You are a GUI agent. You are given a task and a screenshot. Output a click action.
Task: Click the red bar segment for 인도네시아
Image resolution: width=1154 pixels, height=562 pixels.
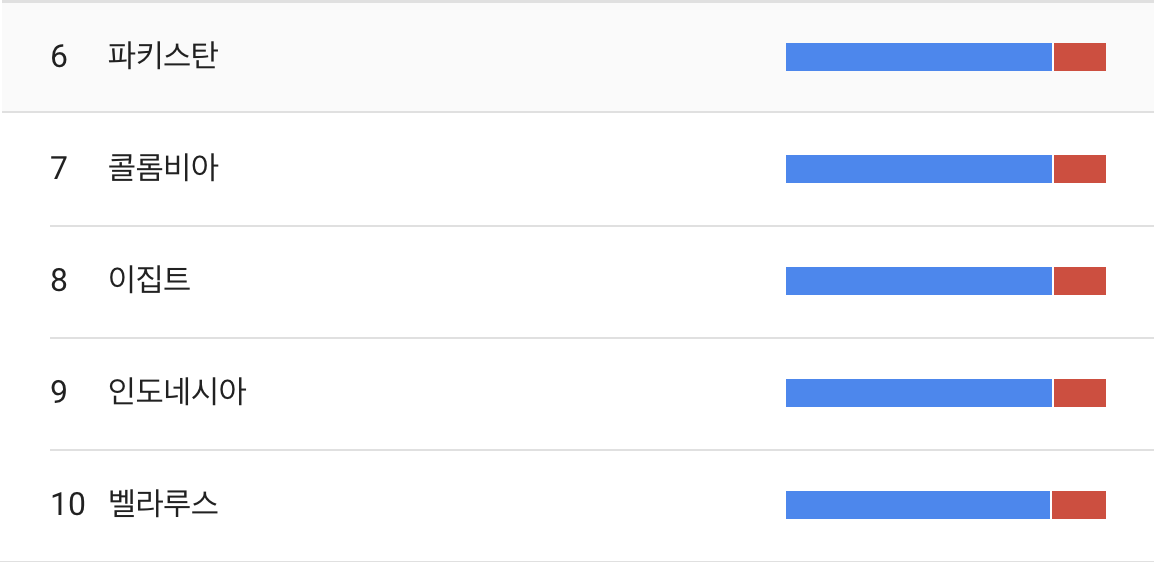(1080, 393)
